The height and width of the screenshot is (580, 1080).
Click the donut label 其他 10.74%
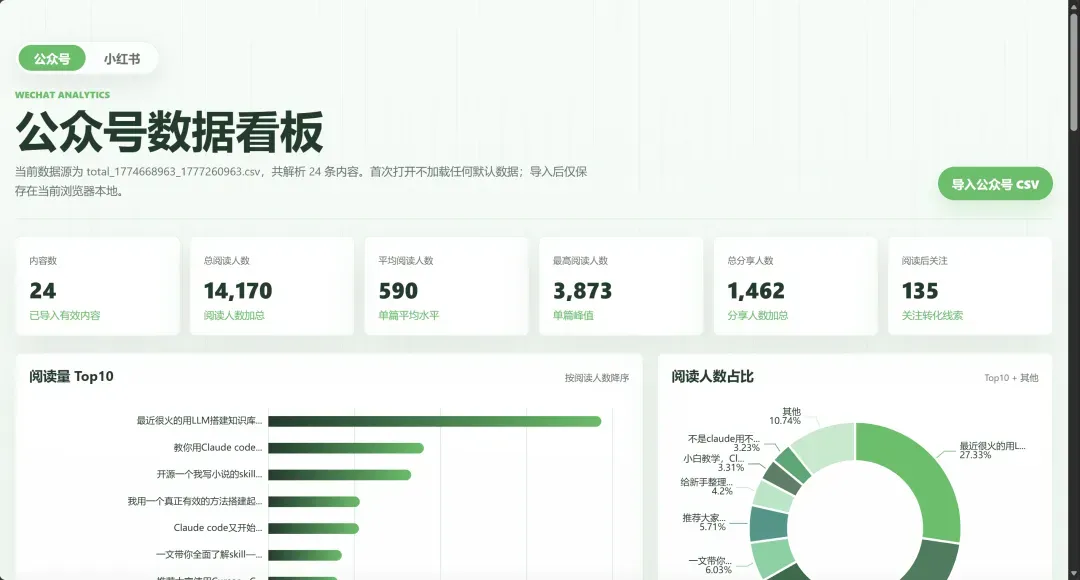coord(785,416)
